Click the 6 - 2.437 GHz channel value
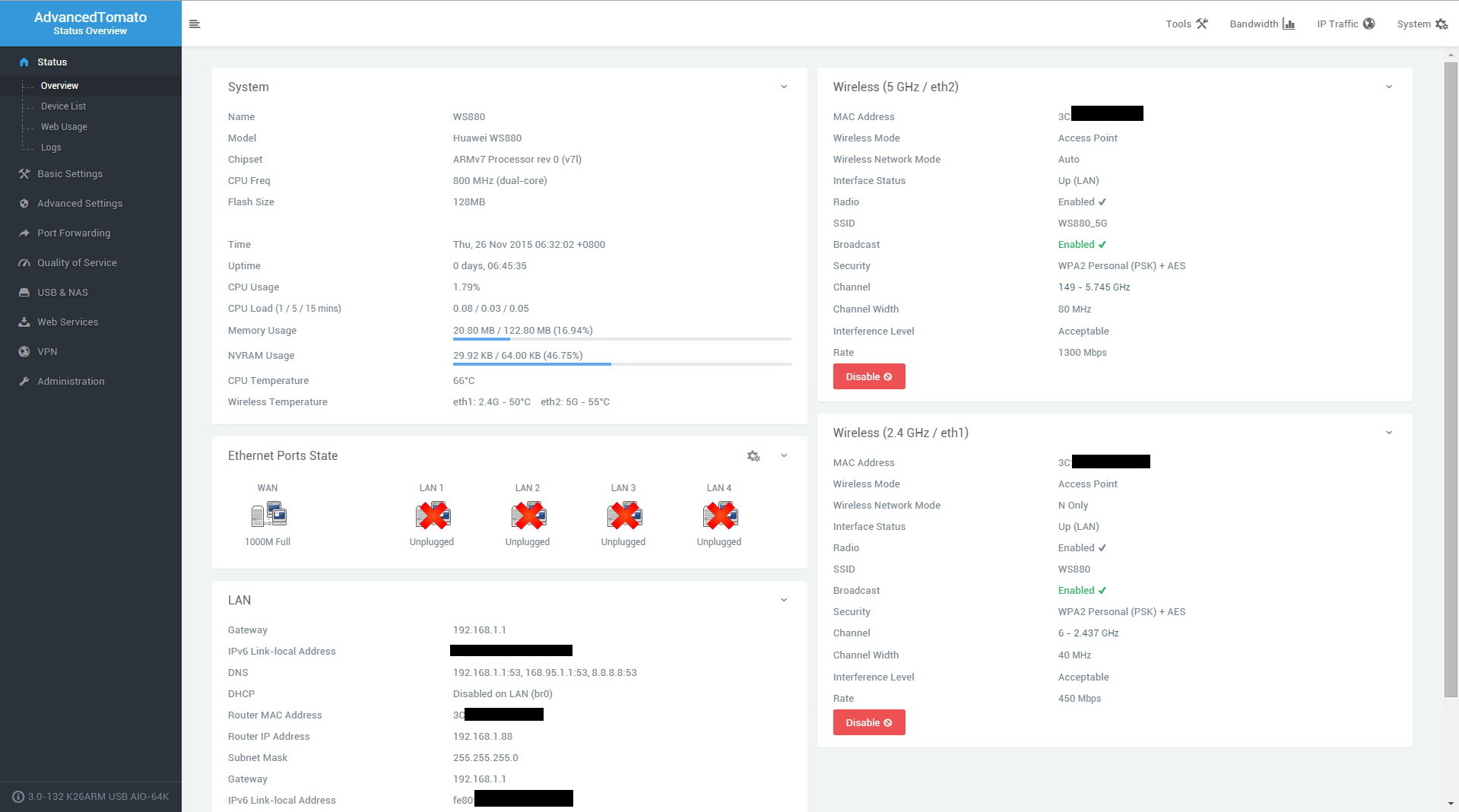The width and height of the screenshot is (1459, 812). [x=1089, y=633]
